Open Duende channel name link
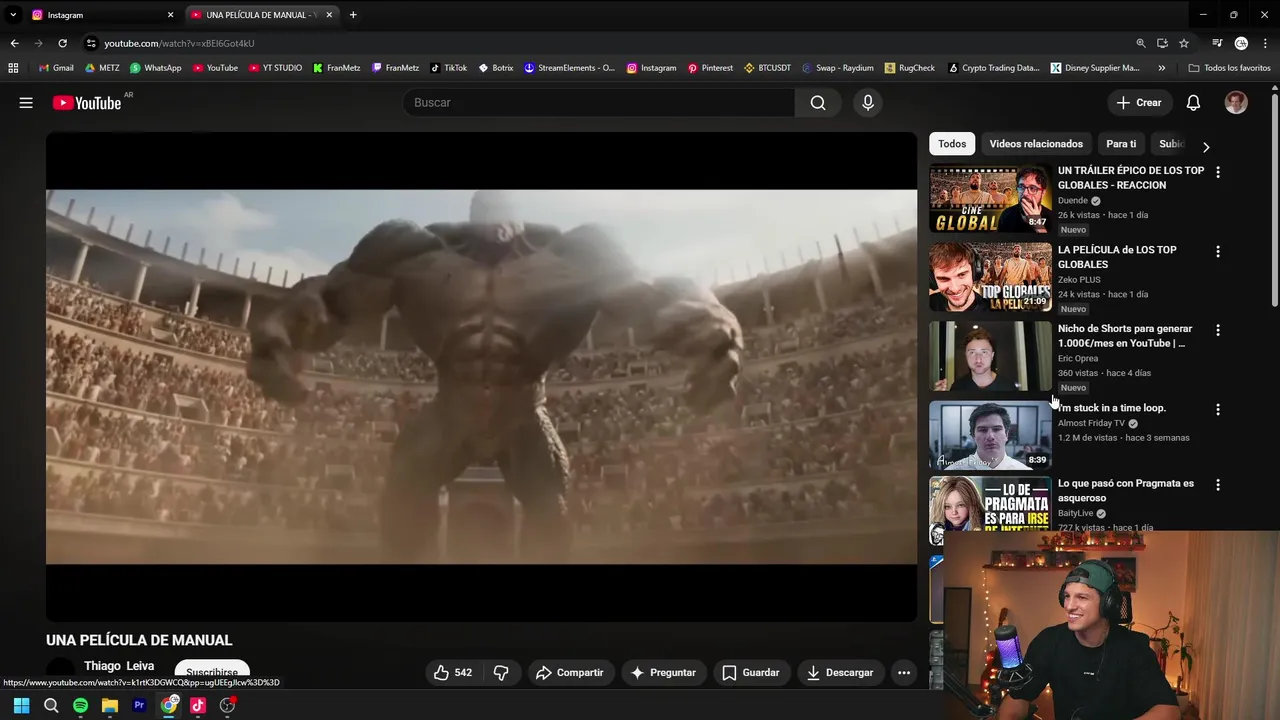1280x720 pixels. pos(1072,200)
